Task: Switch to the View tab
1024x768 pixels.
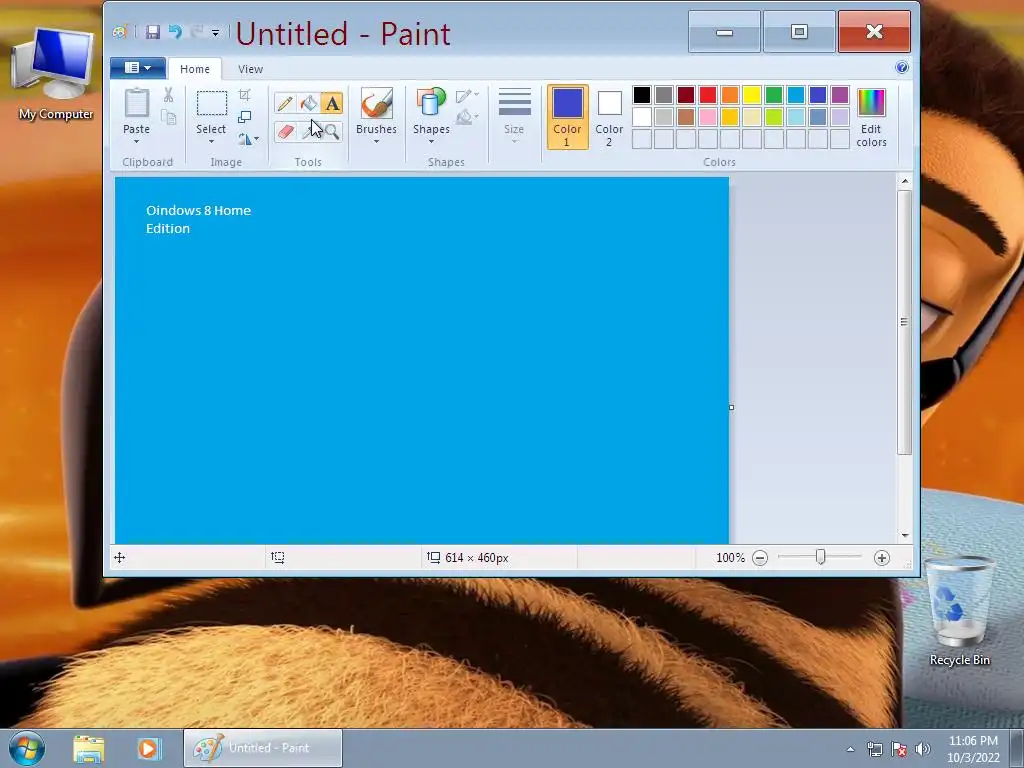Action: (x=250, y=69)
